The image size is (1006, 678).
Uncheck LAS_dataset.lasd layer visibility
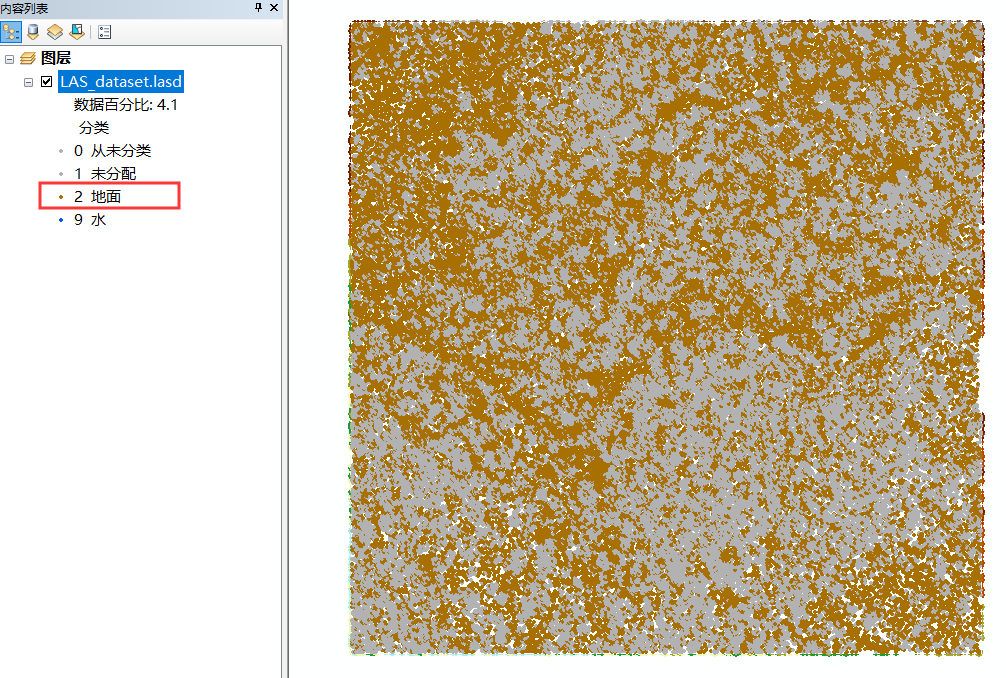[46, 81]
